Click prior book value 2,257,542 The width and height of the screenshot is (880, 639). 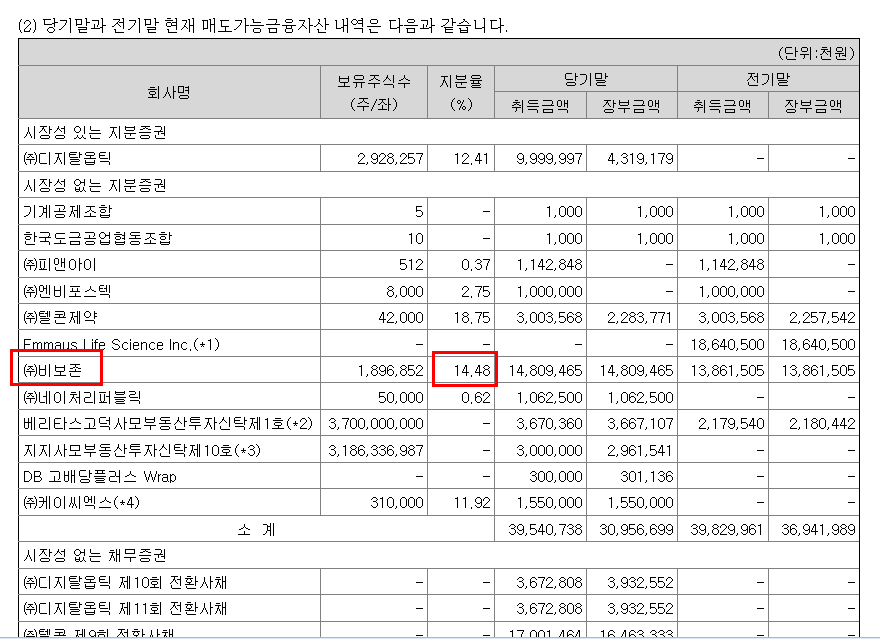point(822,318)
